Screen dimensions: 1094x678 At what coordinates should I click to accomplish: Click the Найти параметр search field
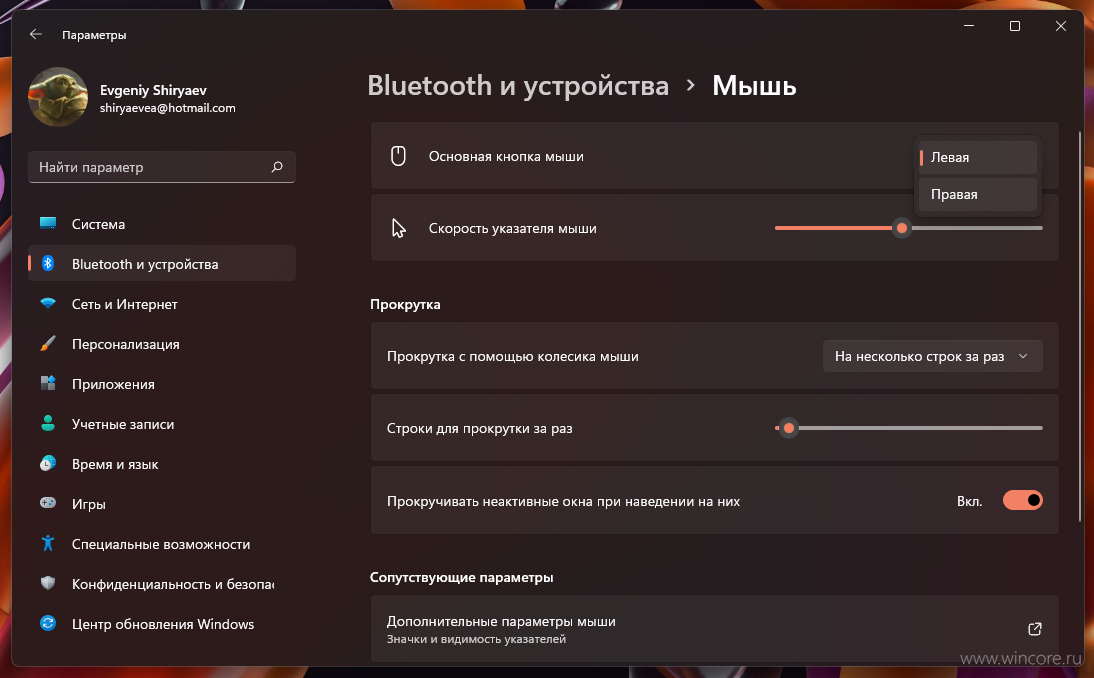tap(162, 167)
